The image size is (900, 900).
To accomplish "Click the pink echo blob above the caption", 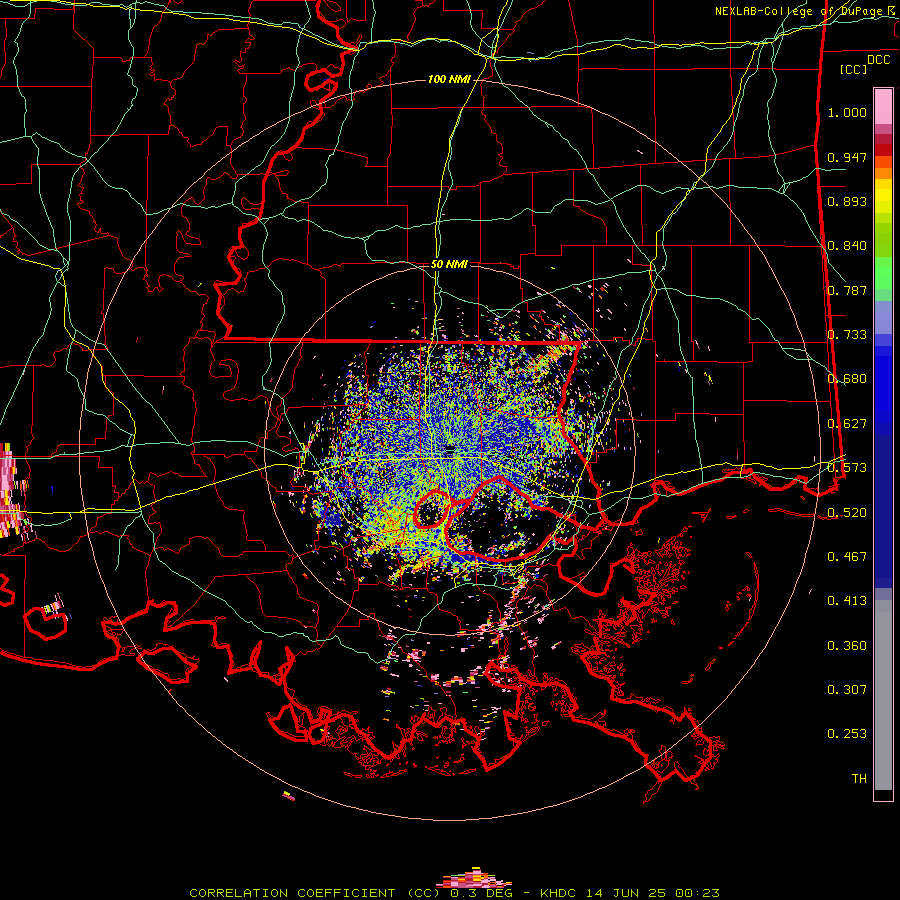I will click(x=474, y=878).
